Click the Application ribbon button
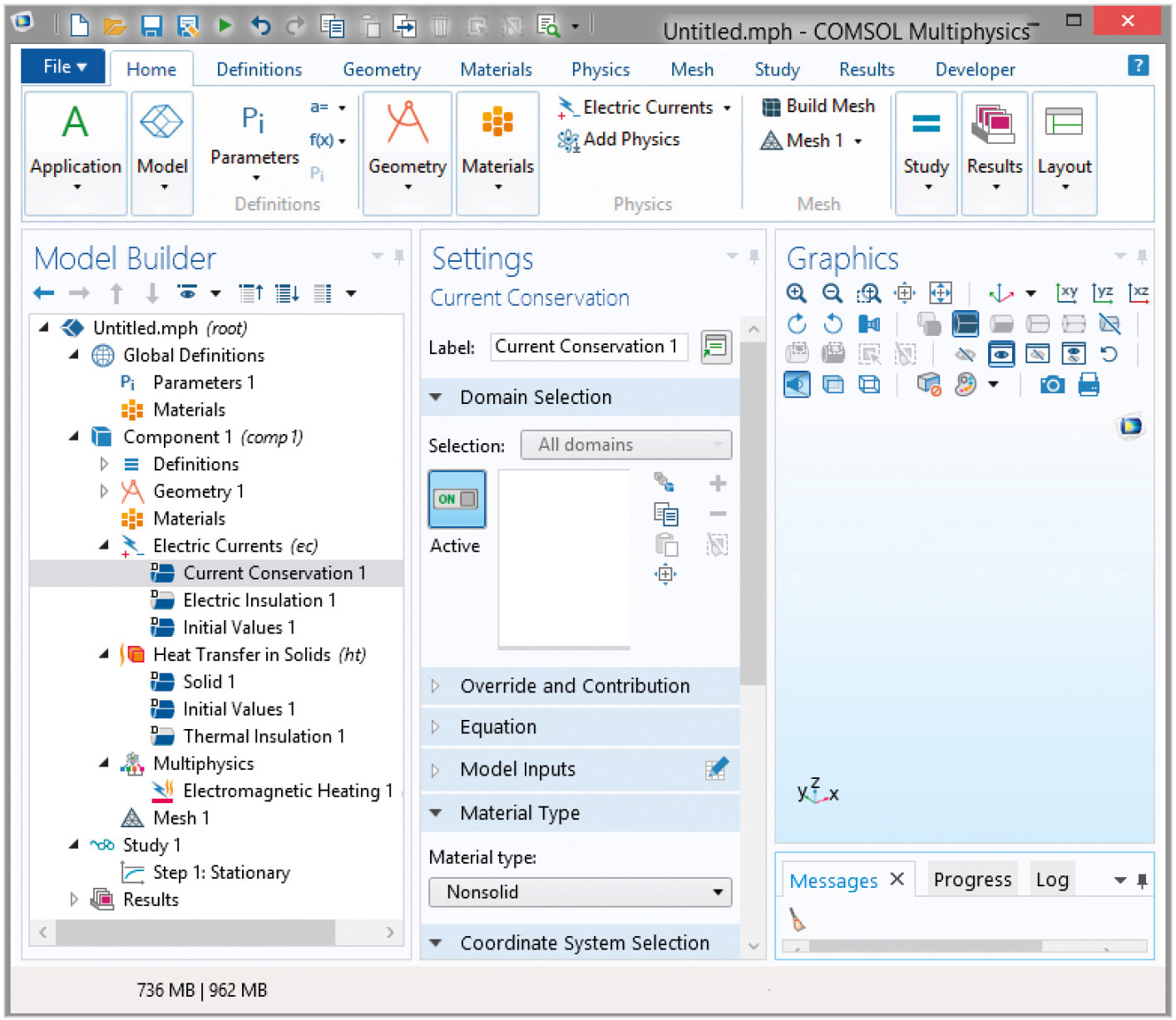This screenshot has width=1176, height=1020. click(x=76, y=153)
